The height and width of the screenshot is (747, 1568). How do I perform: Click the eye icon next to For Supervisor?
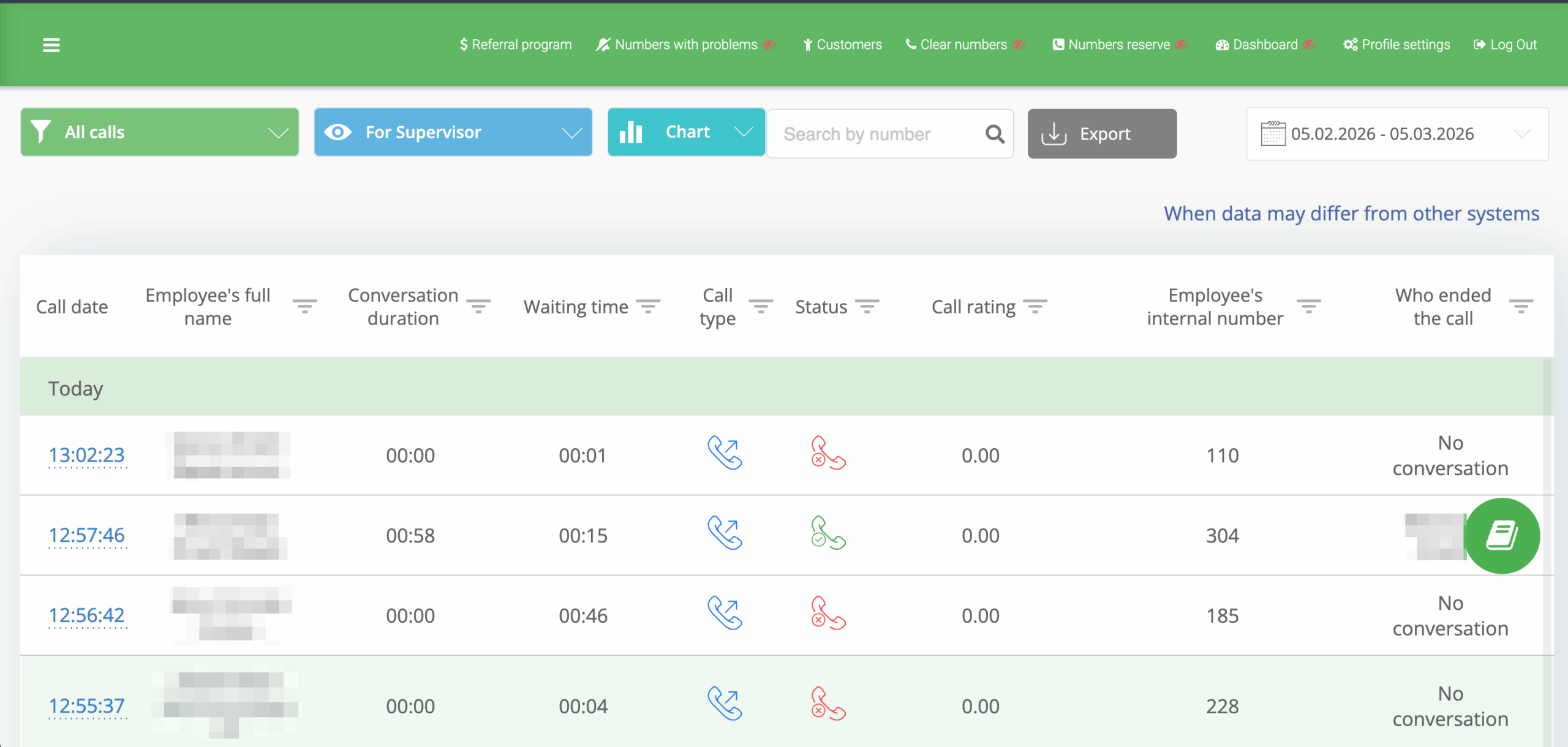(x=338, y=132)
